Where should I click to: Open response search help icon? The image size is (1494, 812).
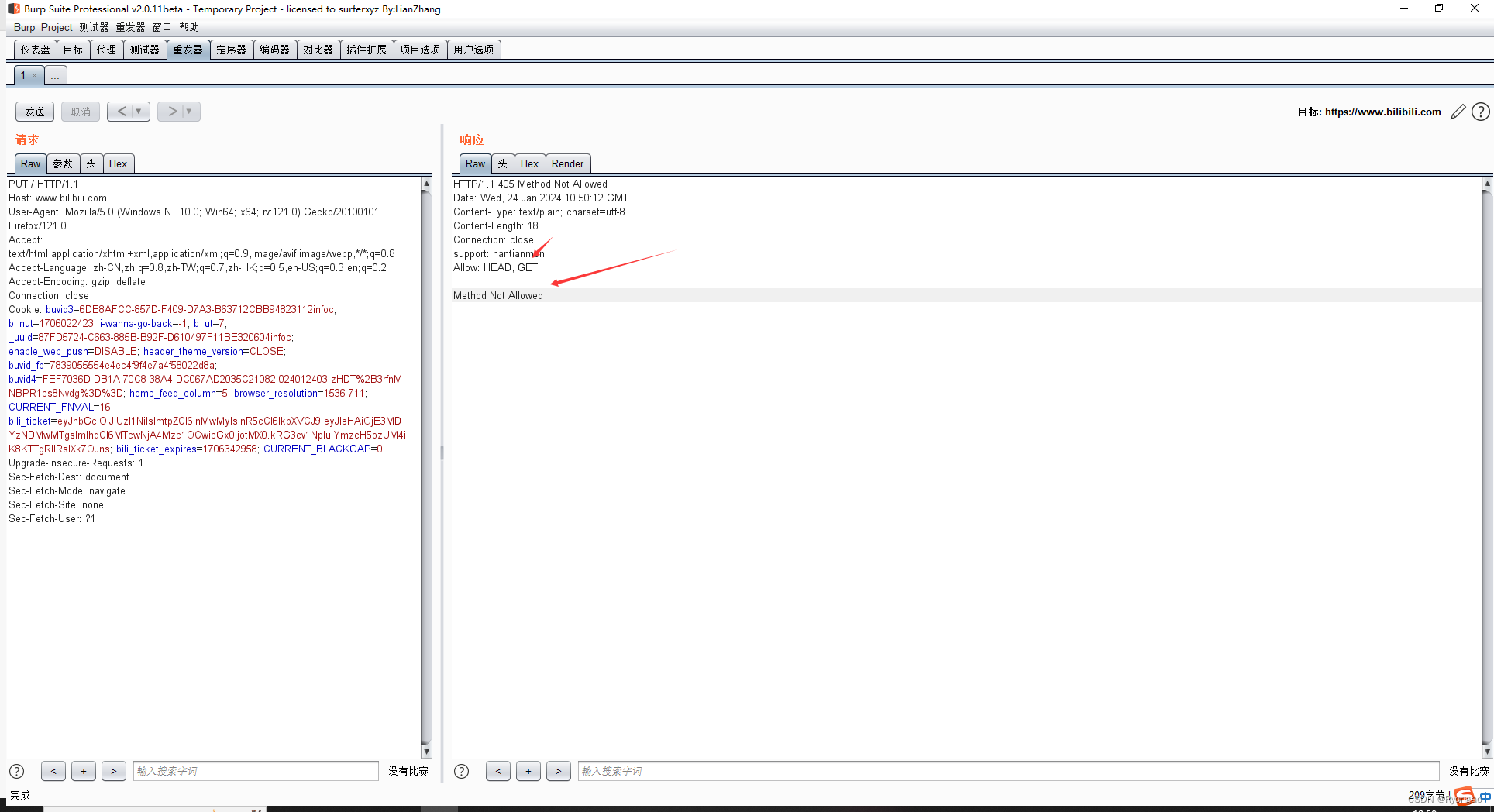[461, 771]
